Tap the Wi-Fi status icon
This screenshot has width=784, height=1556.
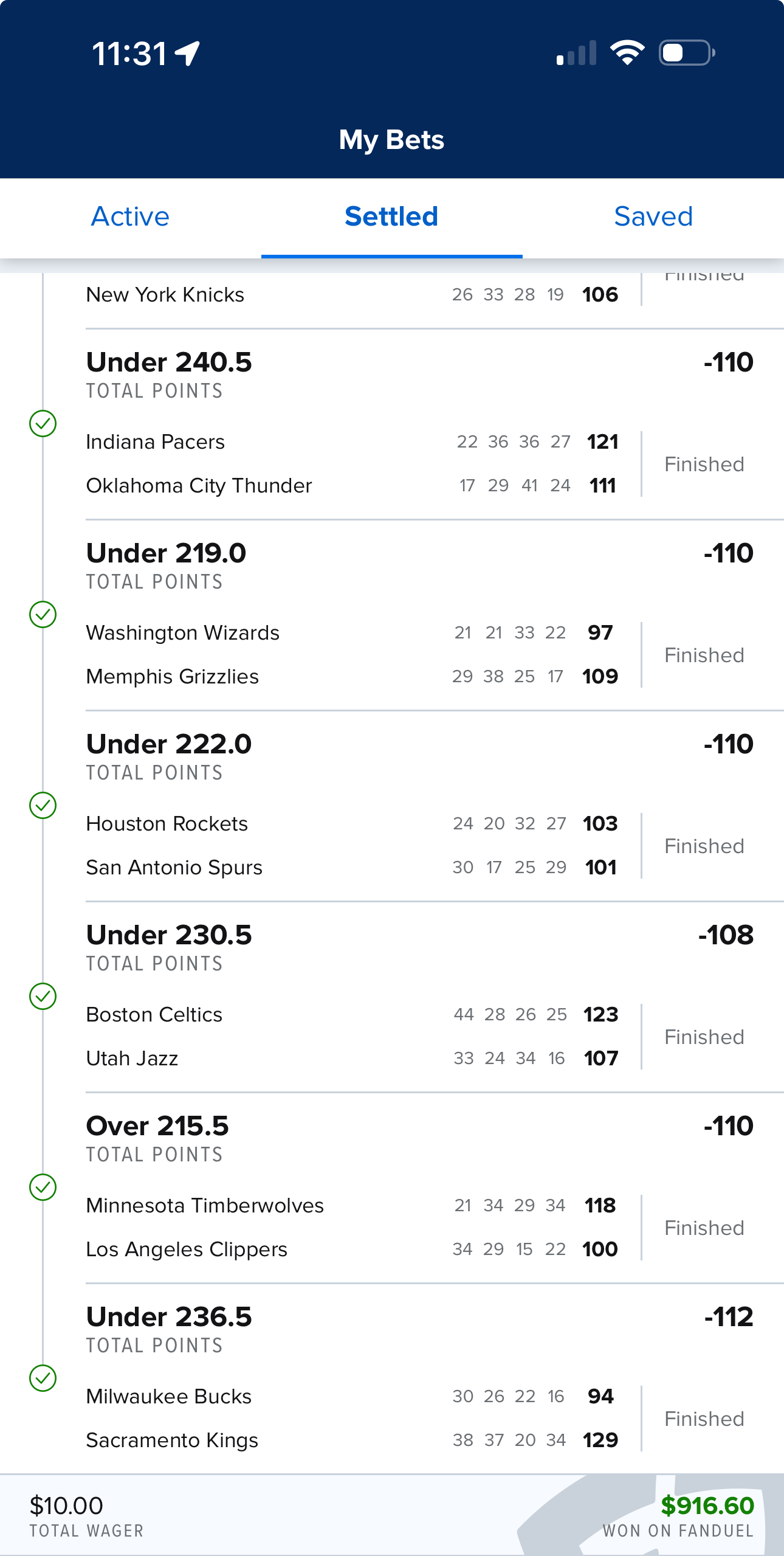[627, 53]
